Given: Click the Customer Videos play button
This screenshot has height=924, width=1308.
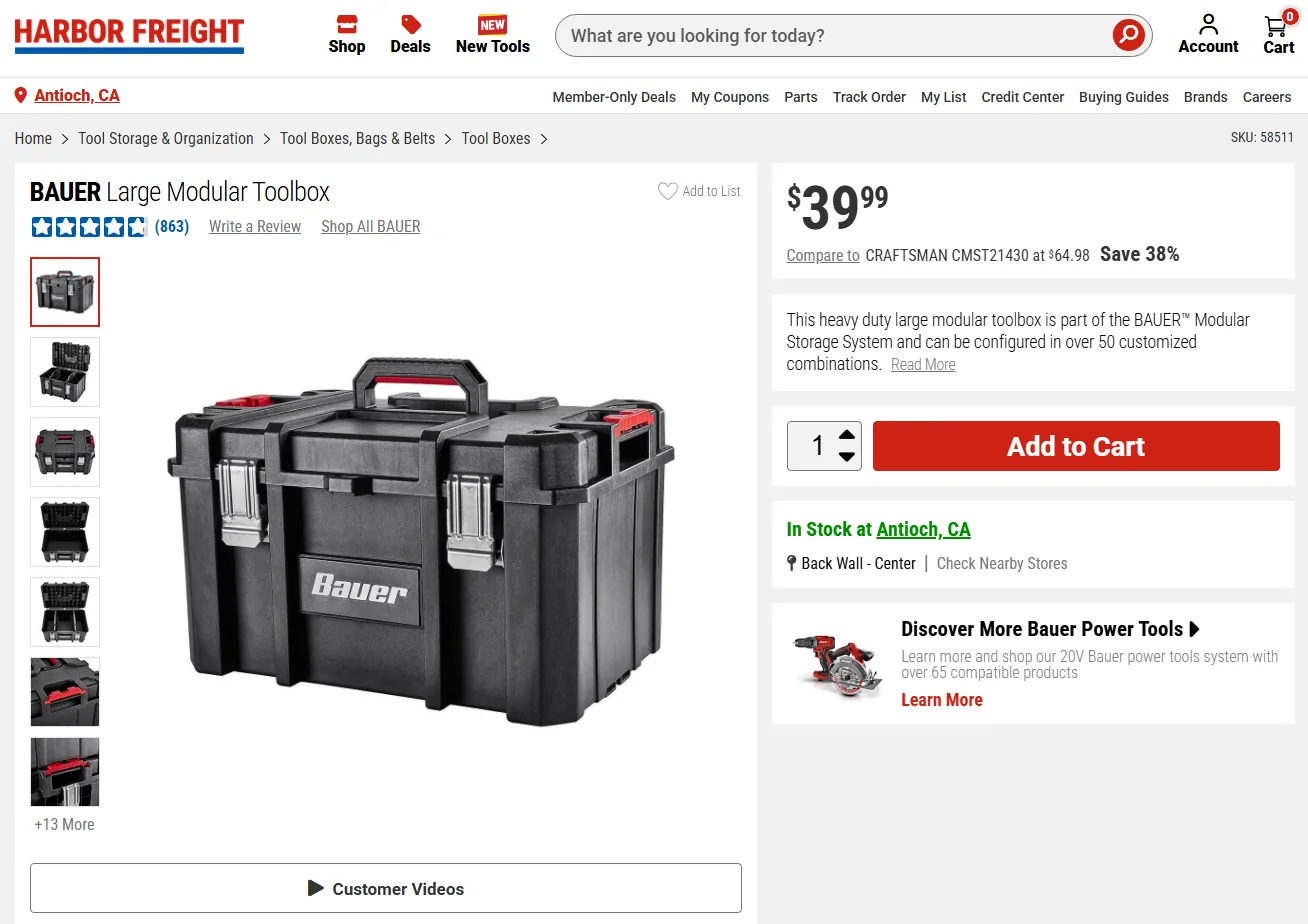Looking at the screenshot, I should pyautogui.click(x=316, y=888).
